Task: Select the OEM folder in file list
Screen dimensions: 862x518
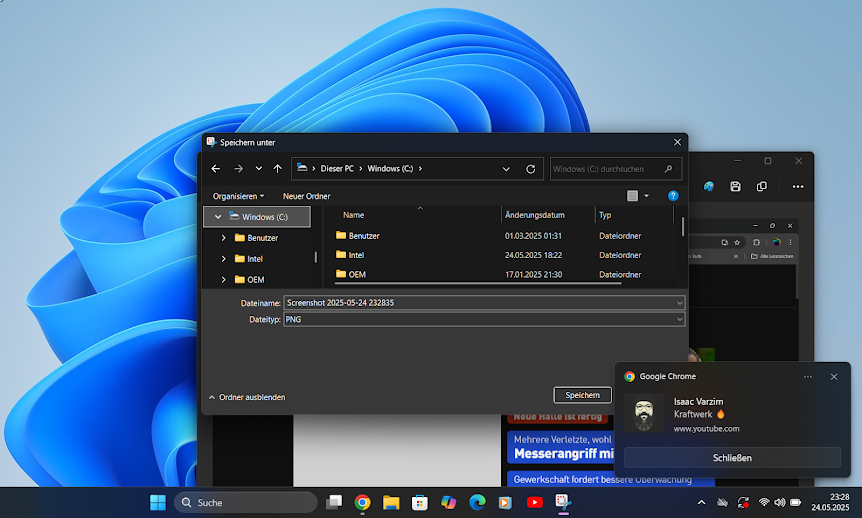Action: [x=351, y=274]
